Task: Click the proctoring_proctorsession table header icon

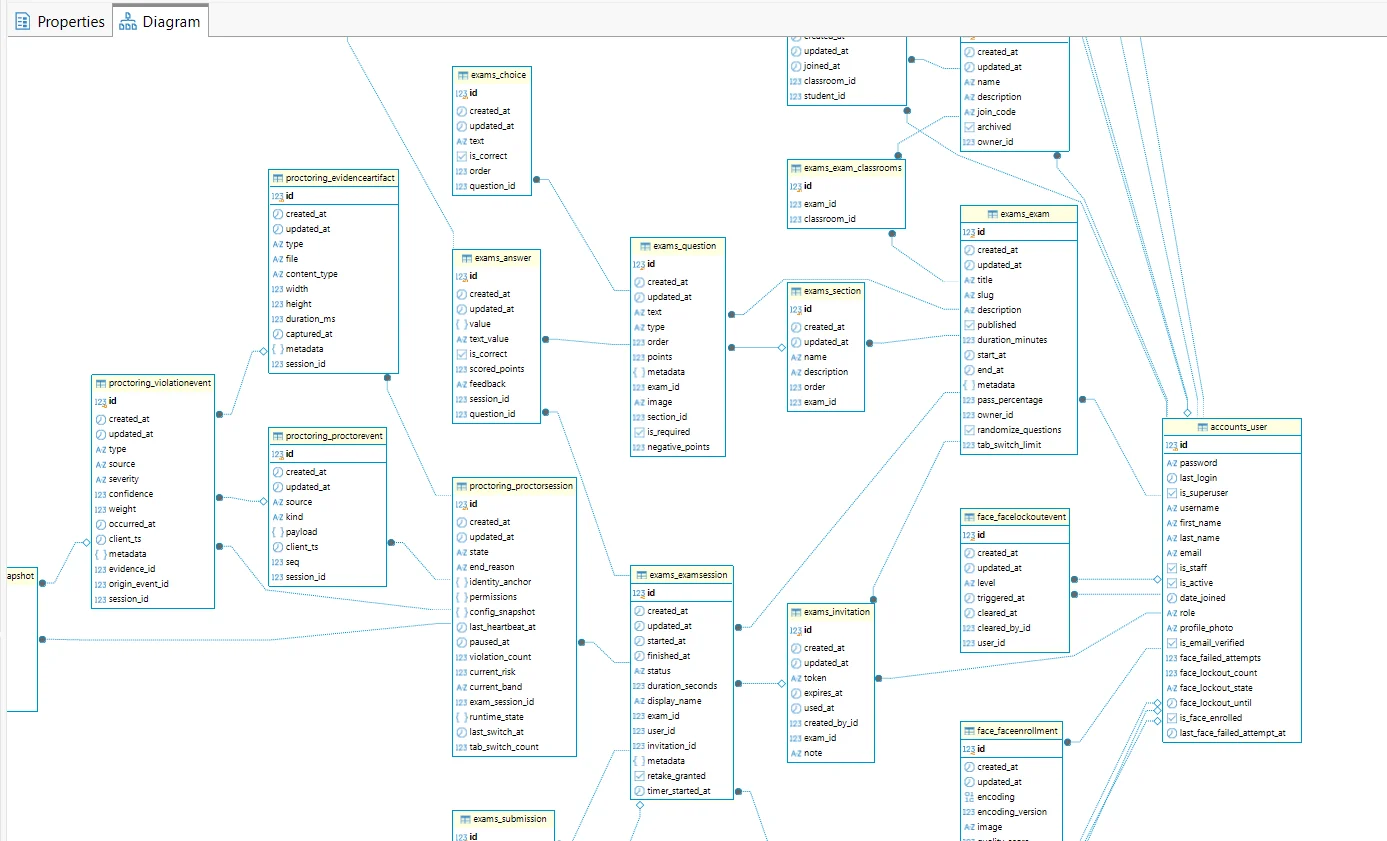Action: [x=462, y=486]
